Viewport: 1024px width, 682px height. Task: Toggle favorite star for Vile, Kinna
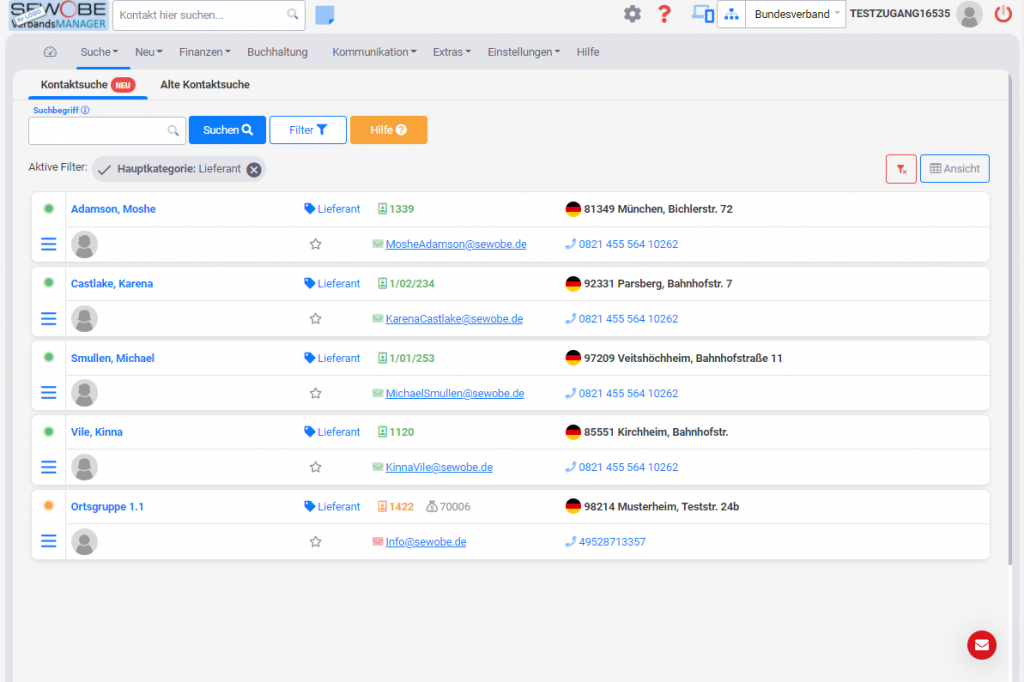(x=315, y=467)
